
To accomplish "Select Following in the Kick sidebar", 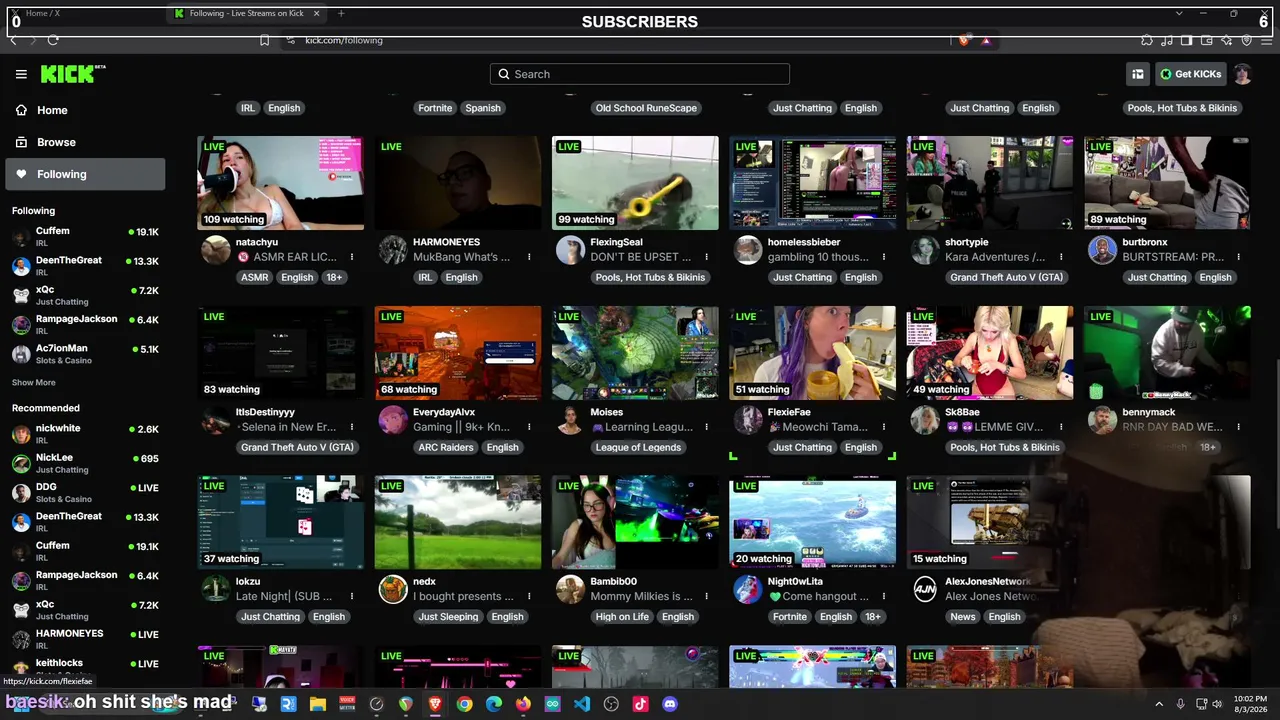I will tap(86, 174).
